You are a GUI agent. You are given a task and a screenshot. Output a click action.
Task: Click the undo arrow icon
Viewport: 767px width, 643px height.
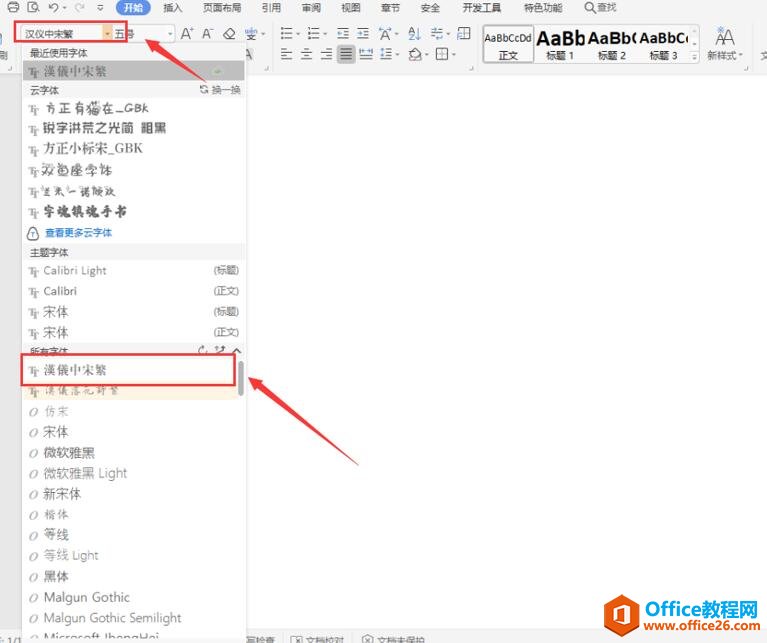pyautogui.click(x=54, y=7)
